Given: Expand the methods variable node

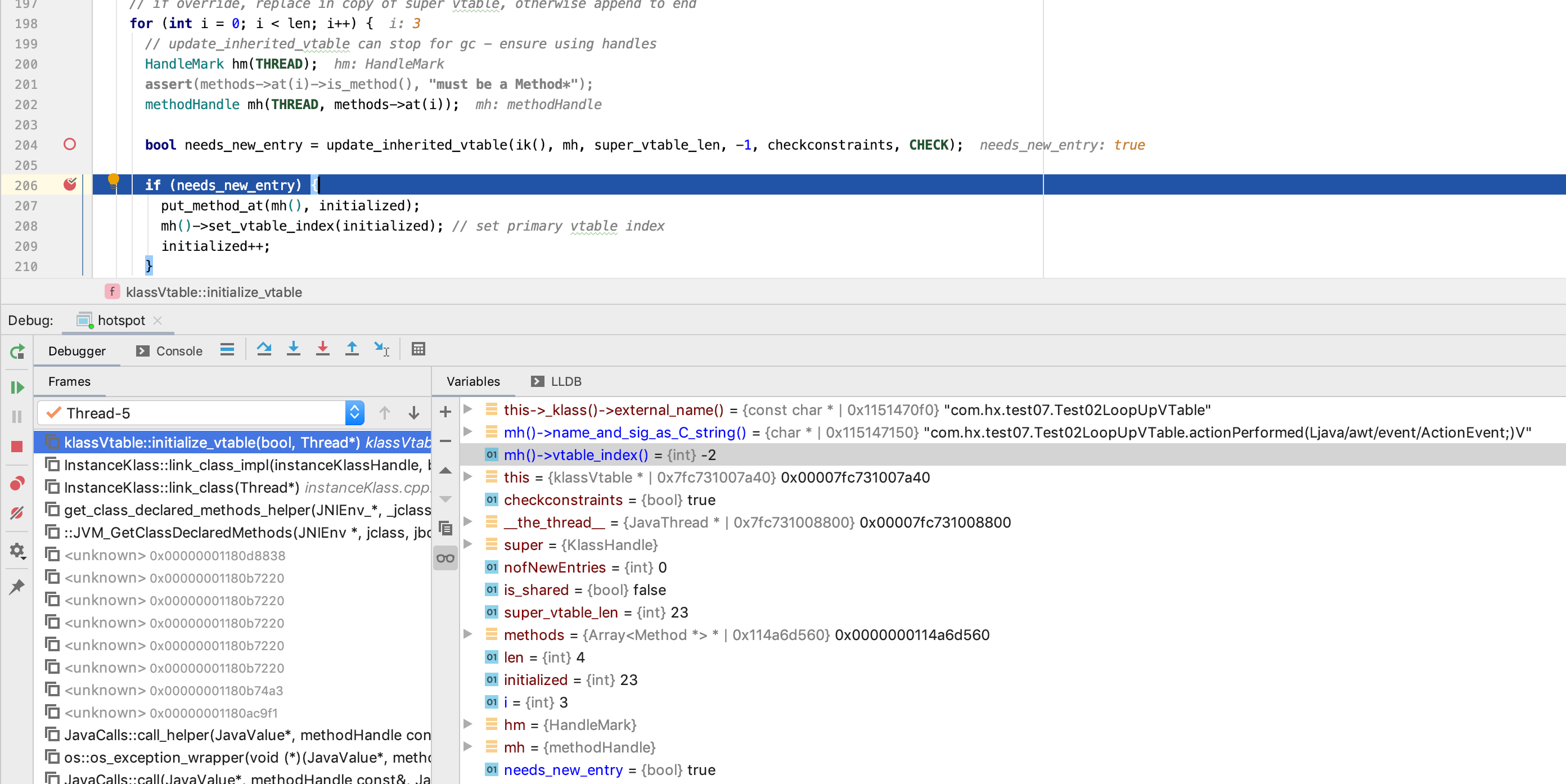Looking at the screenshot, I should [467, 634].
